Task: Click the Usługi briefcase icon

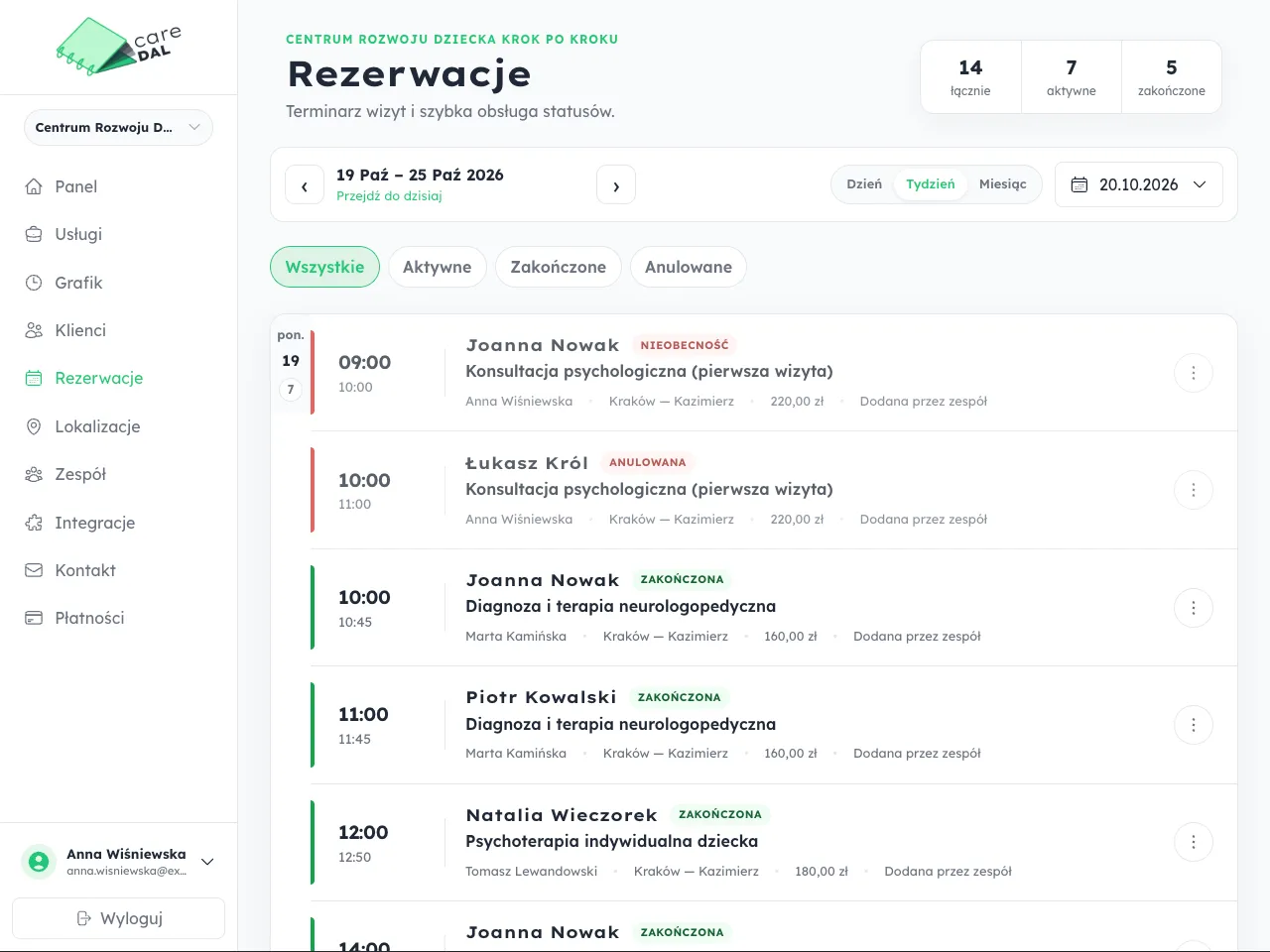Action: point(34,234)
